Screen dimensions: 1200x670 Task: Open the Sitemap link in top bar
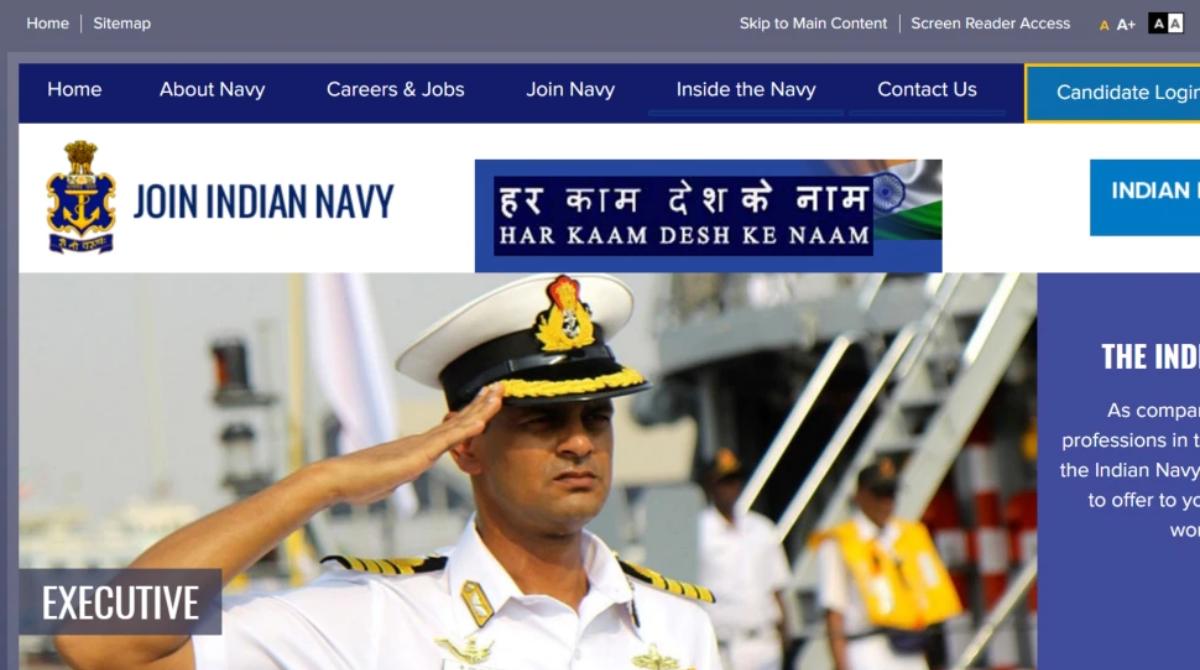coord(122,23)
